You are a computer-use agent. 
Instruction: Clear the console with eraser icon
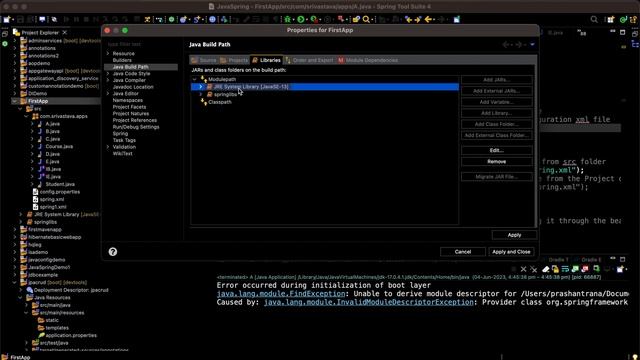point(546,269)
